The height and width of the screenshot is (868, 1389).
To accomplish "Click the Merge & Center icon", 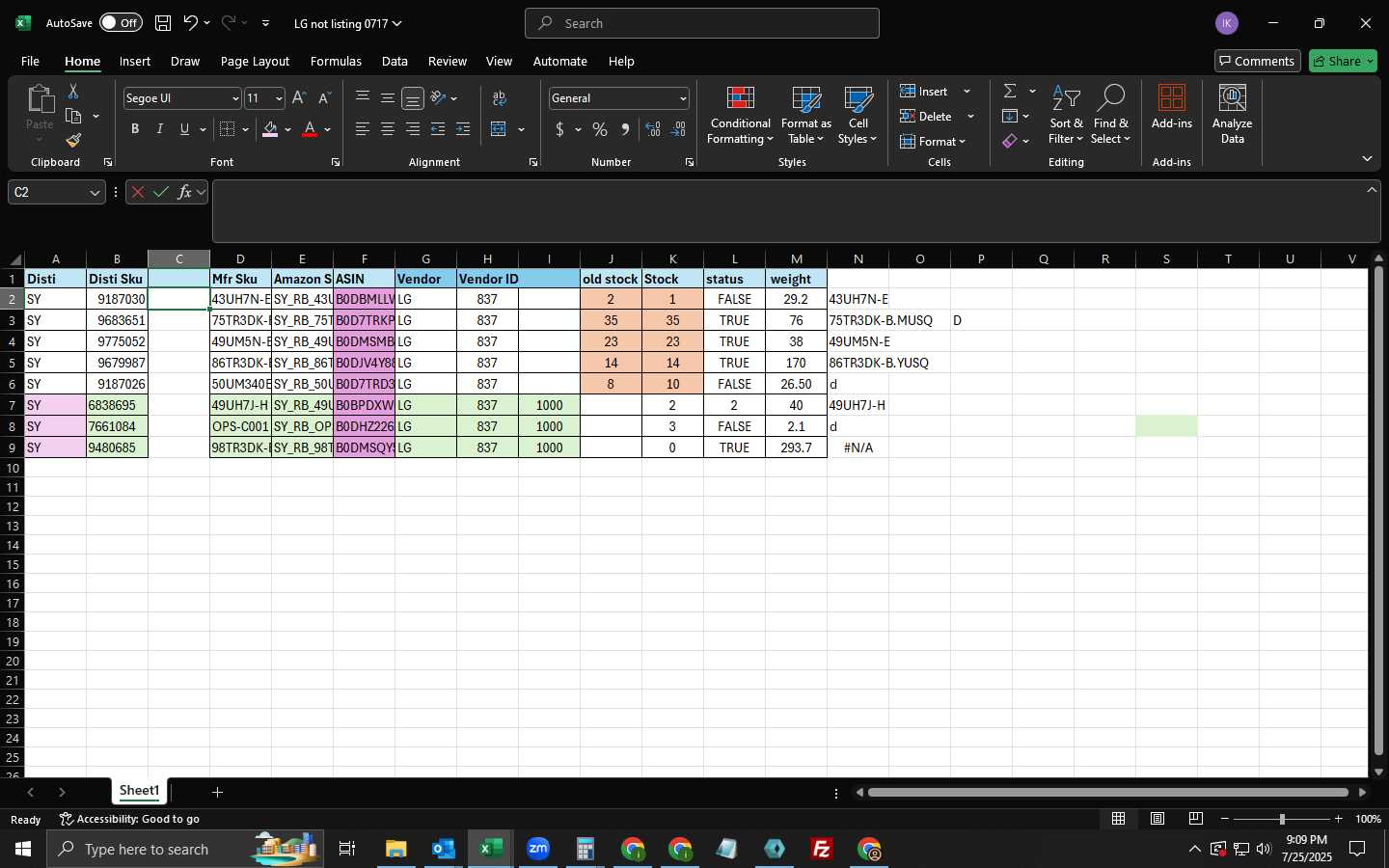I will coord(499,129).
